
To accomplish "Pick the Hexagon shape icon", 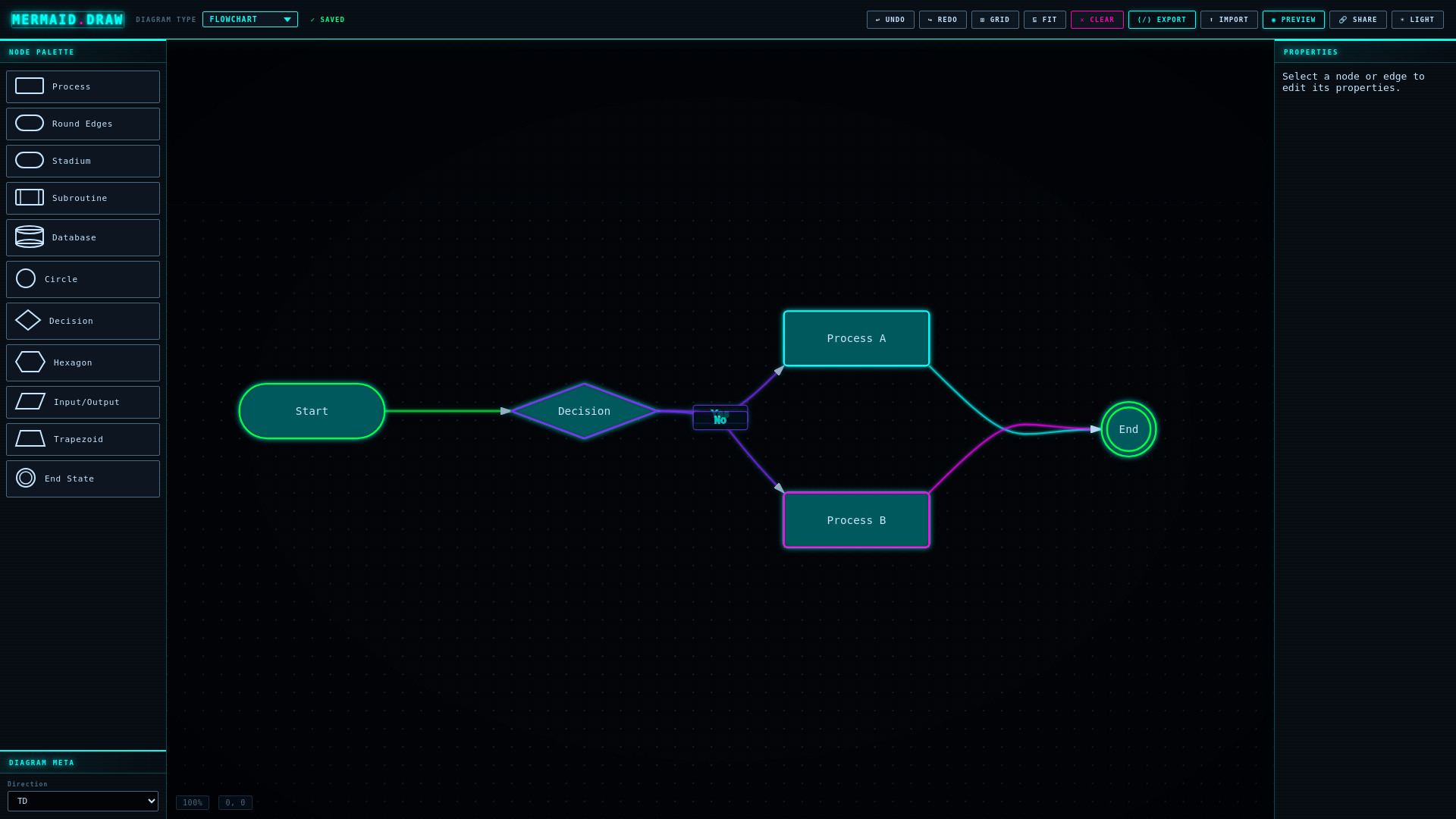I will pos(30,362).
